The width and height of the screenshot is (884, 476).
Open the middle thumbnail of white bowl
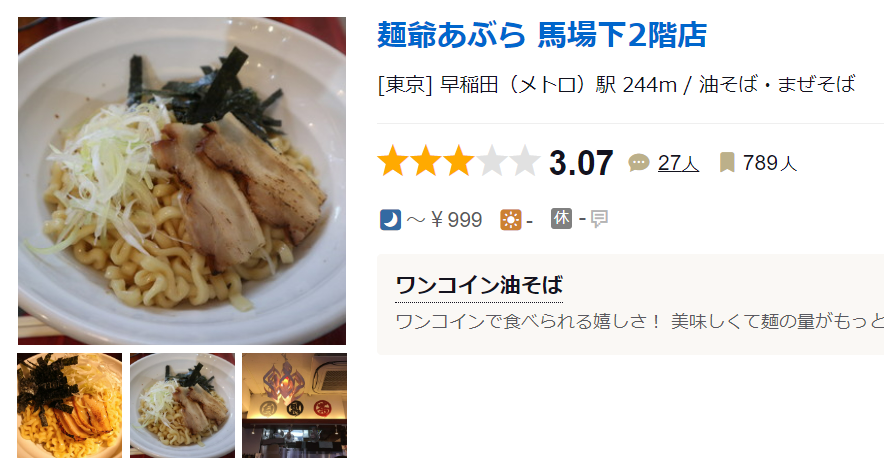(182, 406)
